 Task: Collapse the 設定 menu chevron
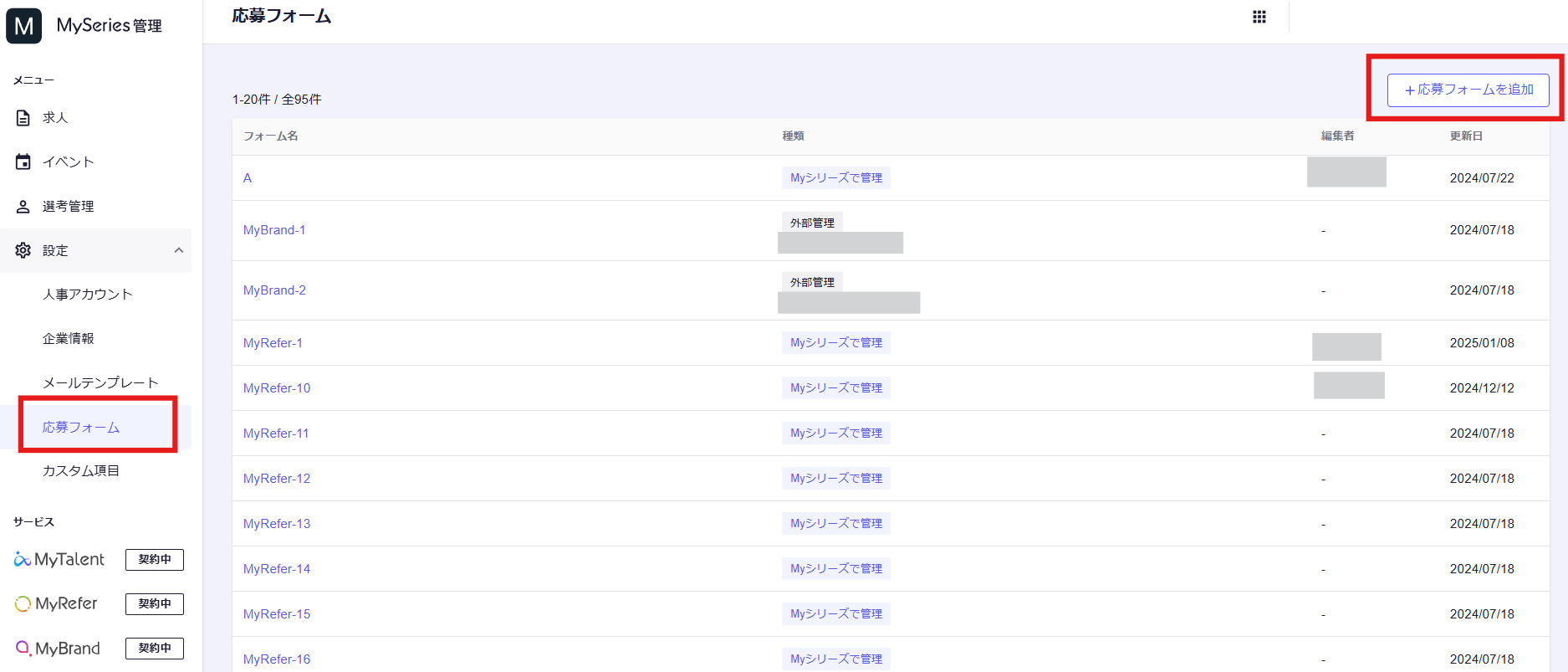tap(178, 250)
